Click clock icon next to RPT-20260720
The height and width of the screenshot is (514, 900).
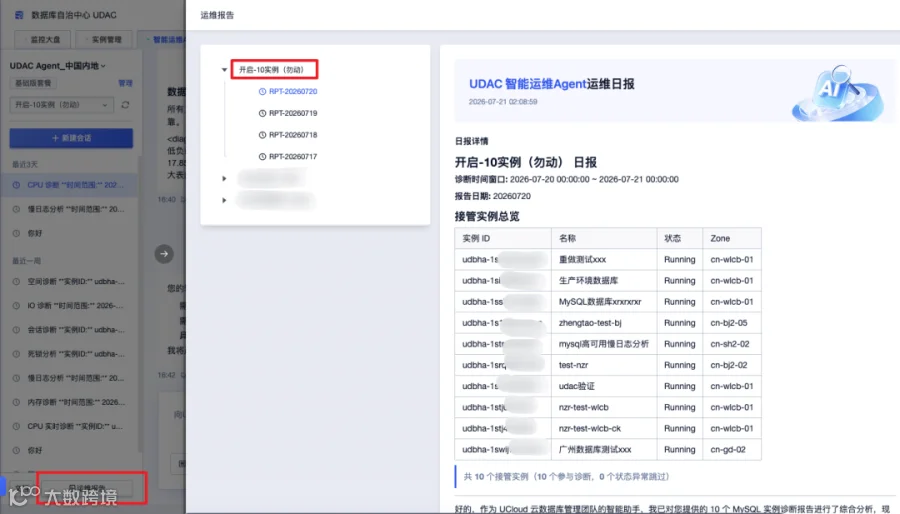tap(262, 91)
